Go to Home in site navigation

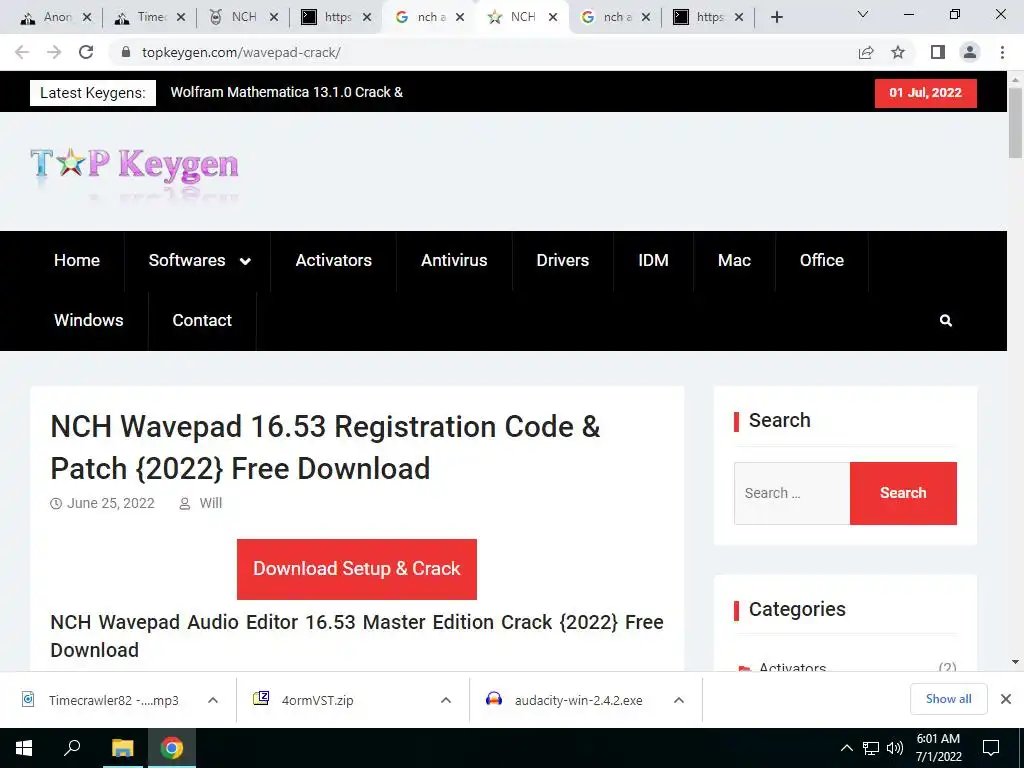point(76,261)
